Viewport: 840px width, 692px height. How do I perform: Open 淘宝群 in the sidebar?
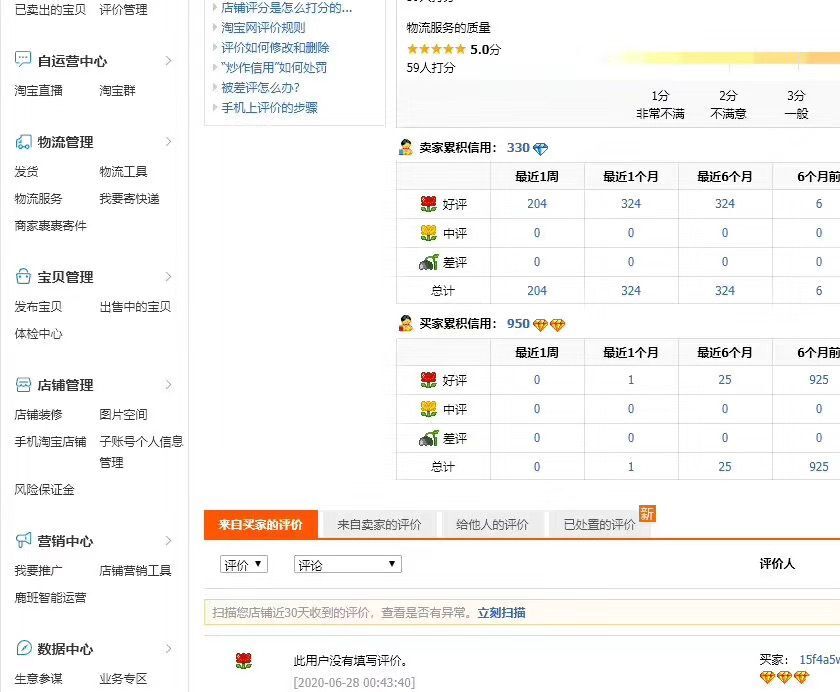pyautogui.click(x=117, y=91)
